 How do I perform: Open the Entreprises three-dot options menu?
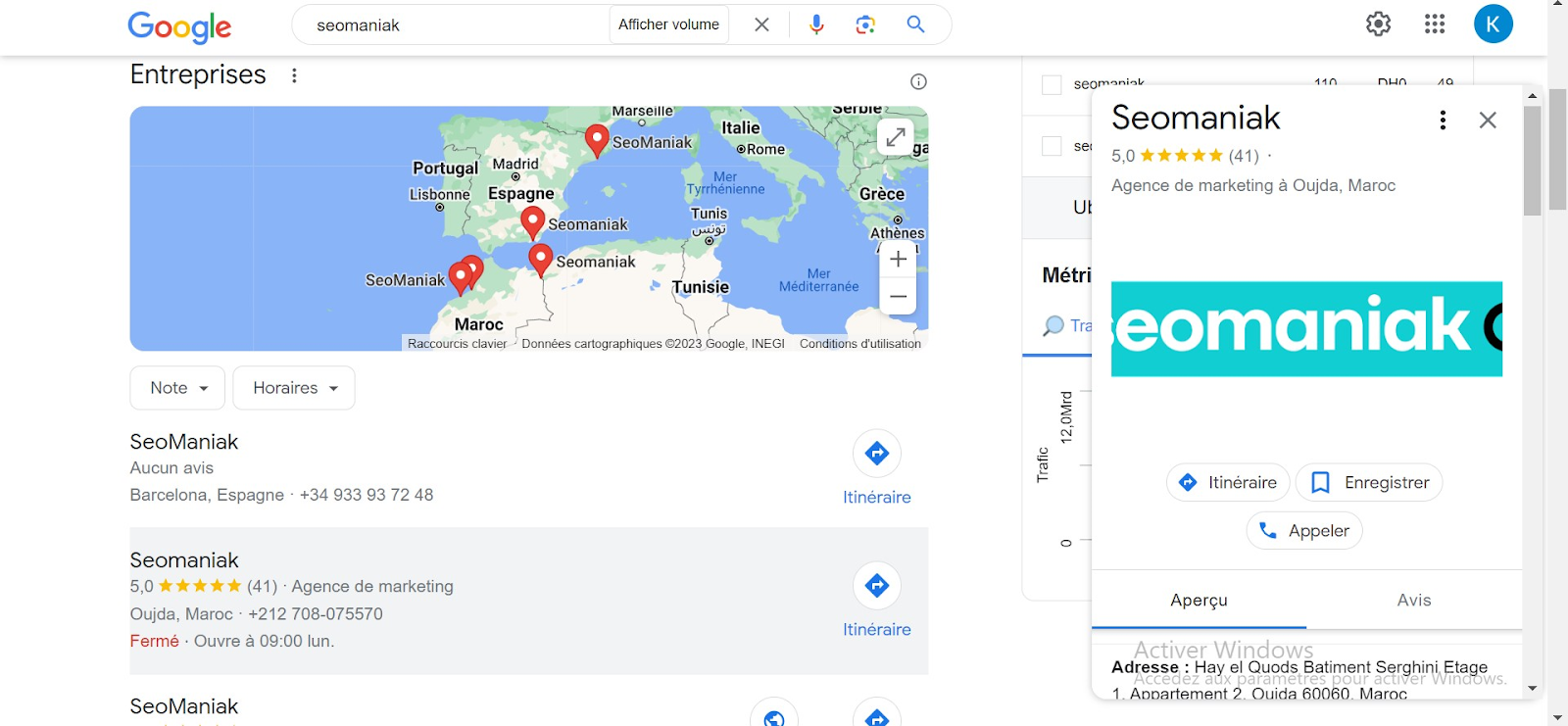(x=294, y=75)
